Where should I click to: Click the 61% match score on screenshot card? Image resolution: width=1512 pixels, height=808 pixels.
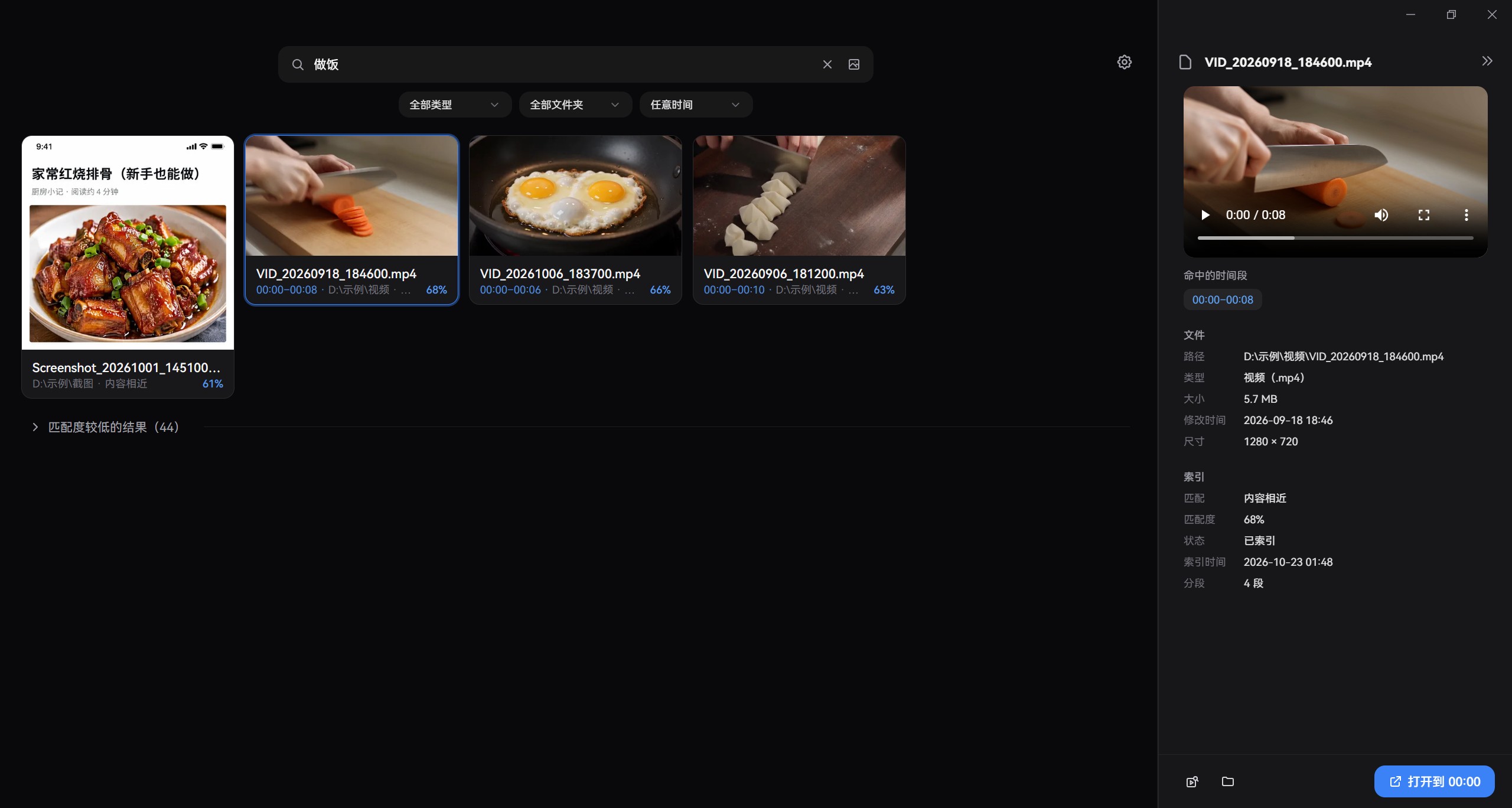coord(213,384)
